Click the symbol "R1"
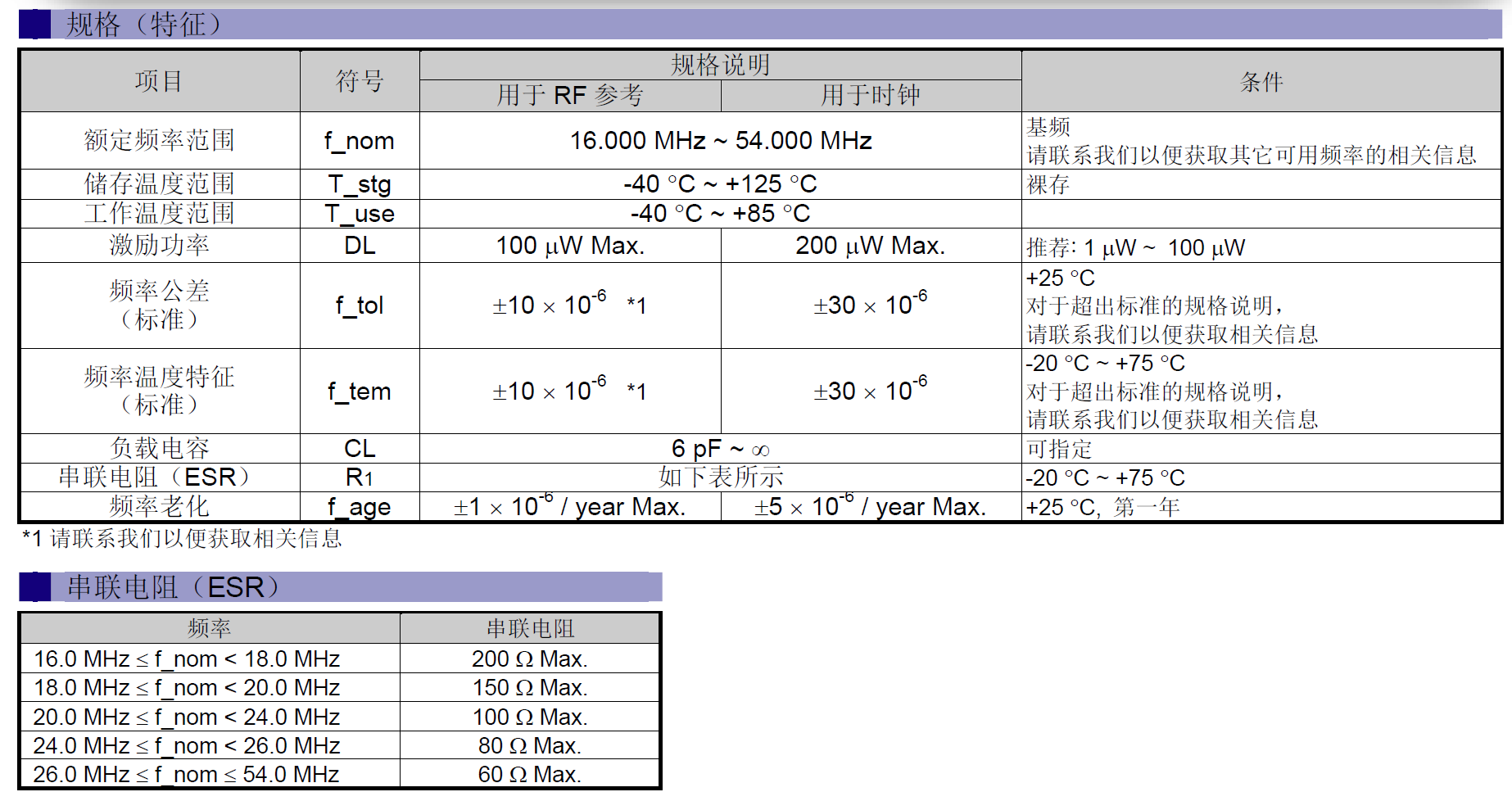 click(360, 477)
